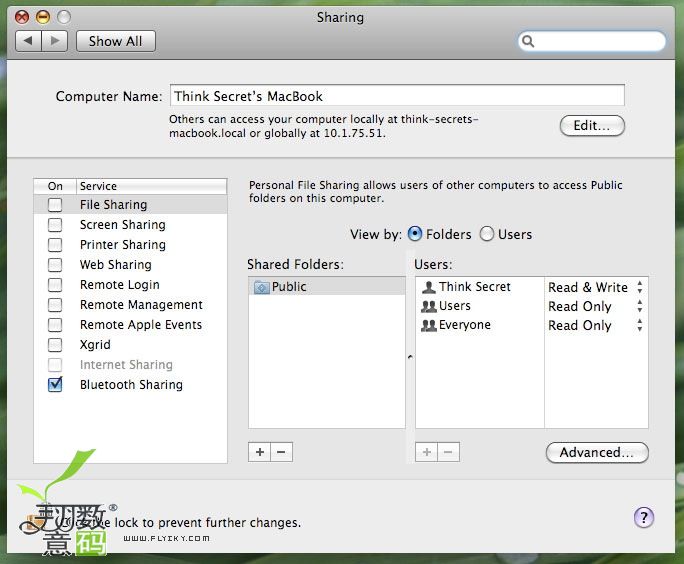The image size is (684, 564).
Task: Select the Xgrid service row
Action: [x=130, y=345]
